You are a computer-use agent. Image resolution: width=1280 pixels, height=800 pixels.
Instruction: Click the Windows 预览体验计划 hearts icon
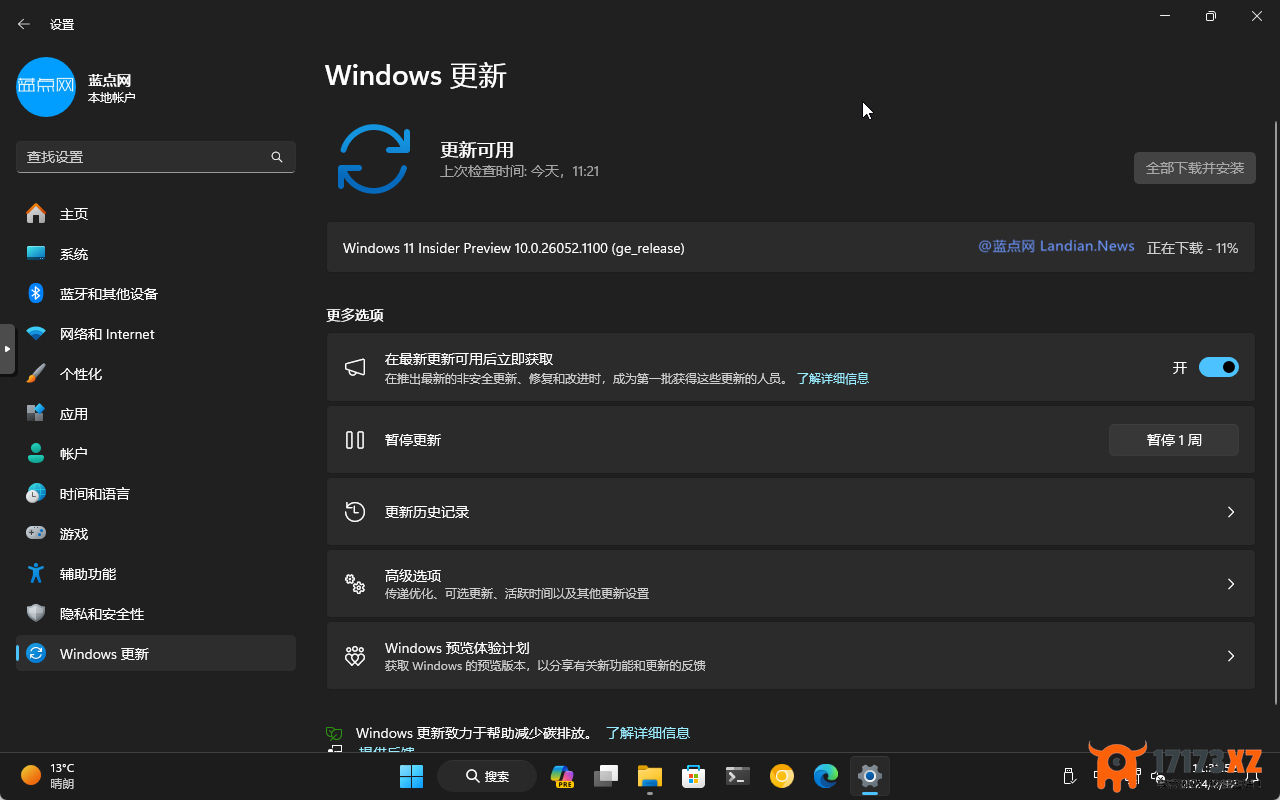355,656
